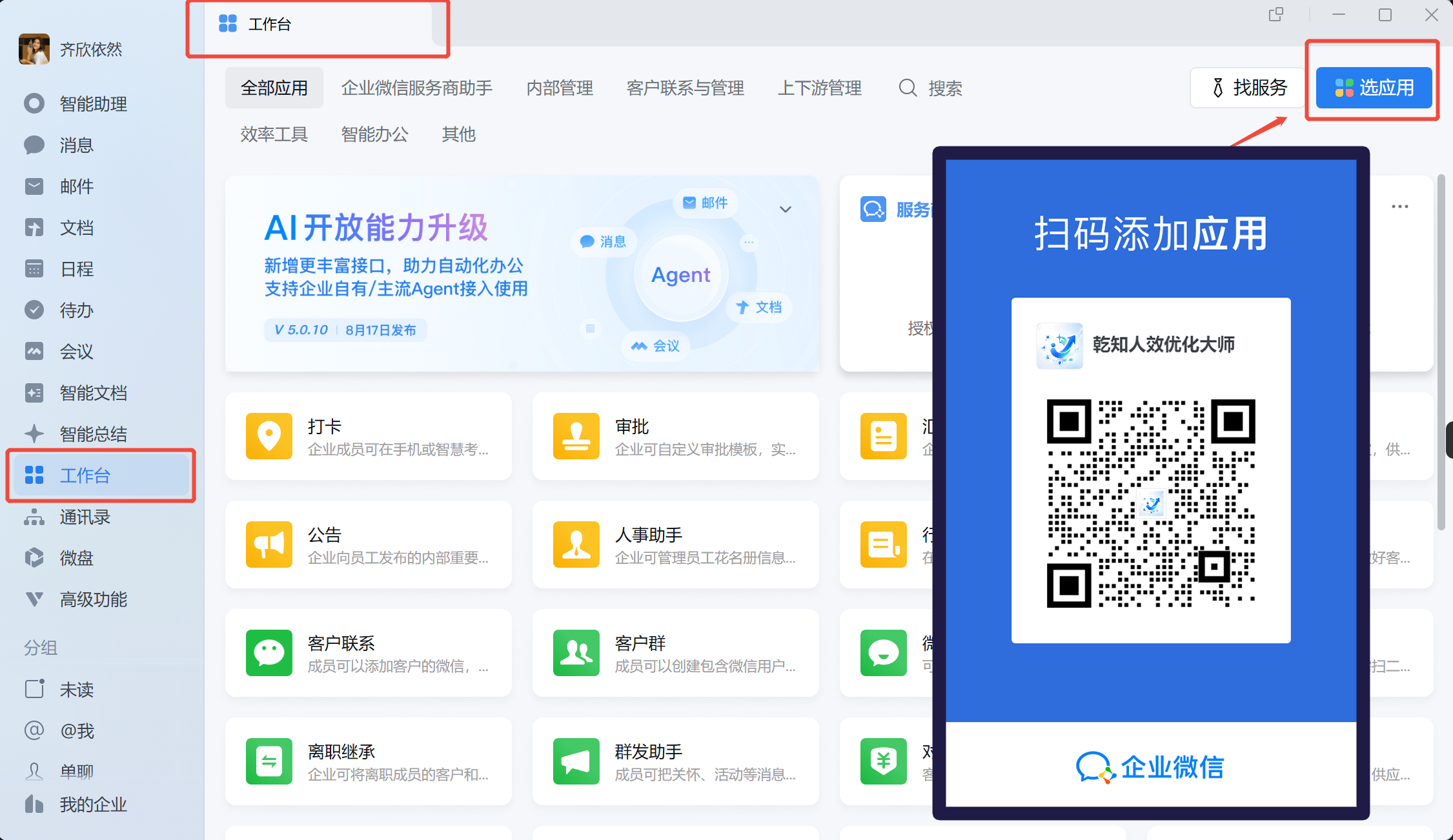Image resolution: width=1453 pixels, height=840 pixels.
Task: Click the 选应用 button
Action: pyautogui.click(x=1374, y=87)
